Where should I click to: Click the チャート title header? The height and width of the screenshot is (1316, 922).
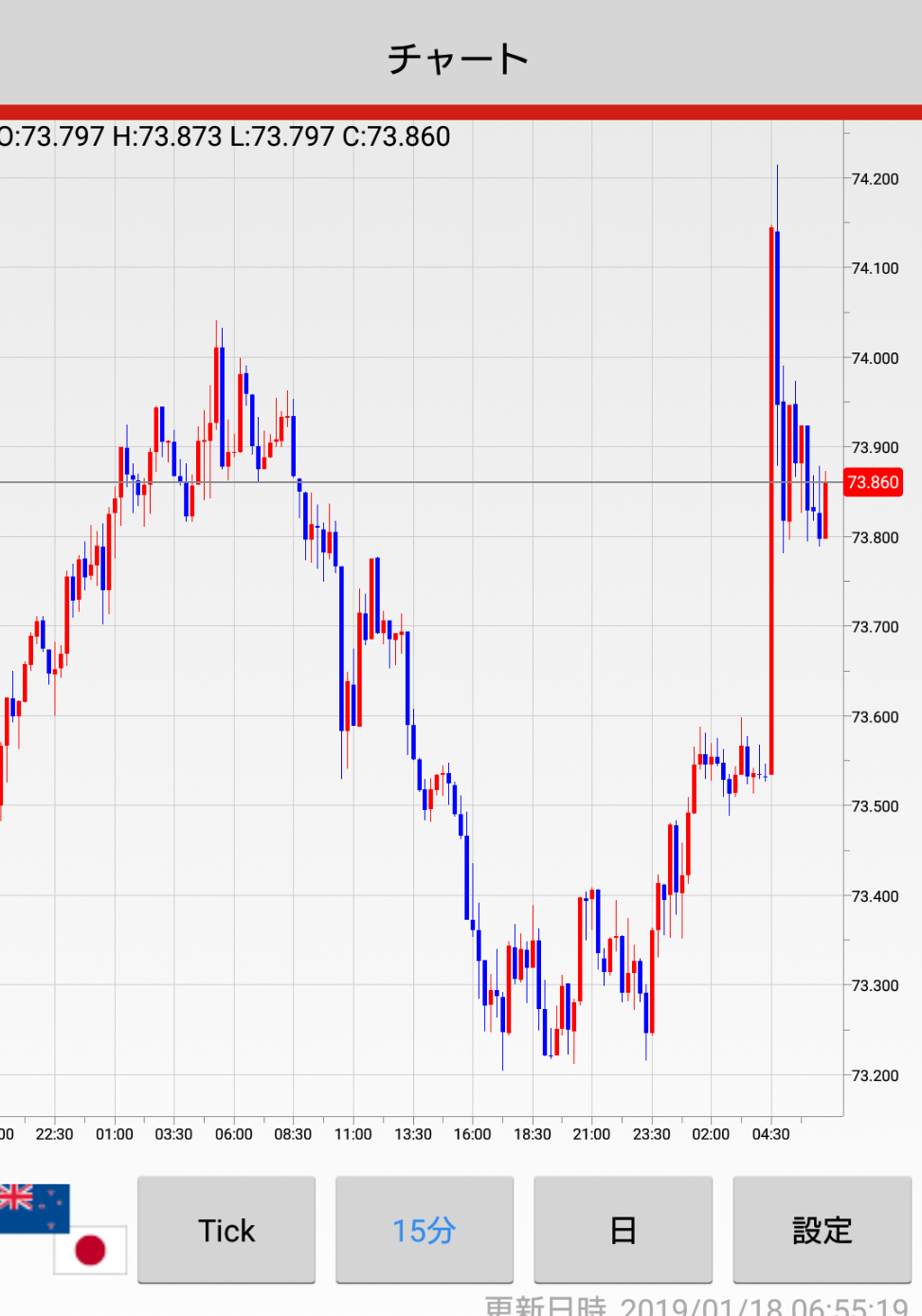(x=459, y=59)
